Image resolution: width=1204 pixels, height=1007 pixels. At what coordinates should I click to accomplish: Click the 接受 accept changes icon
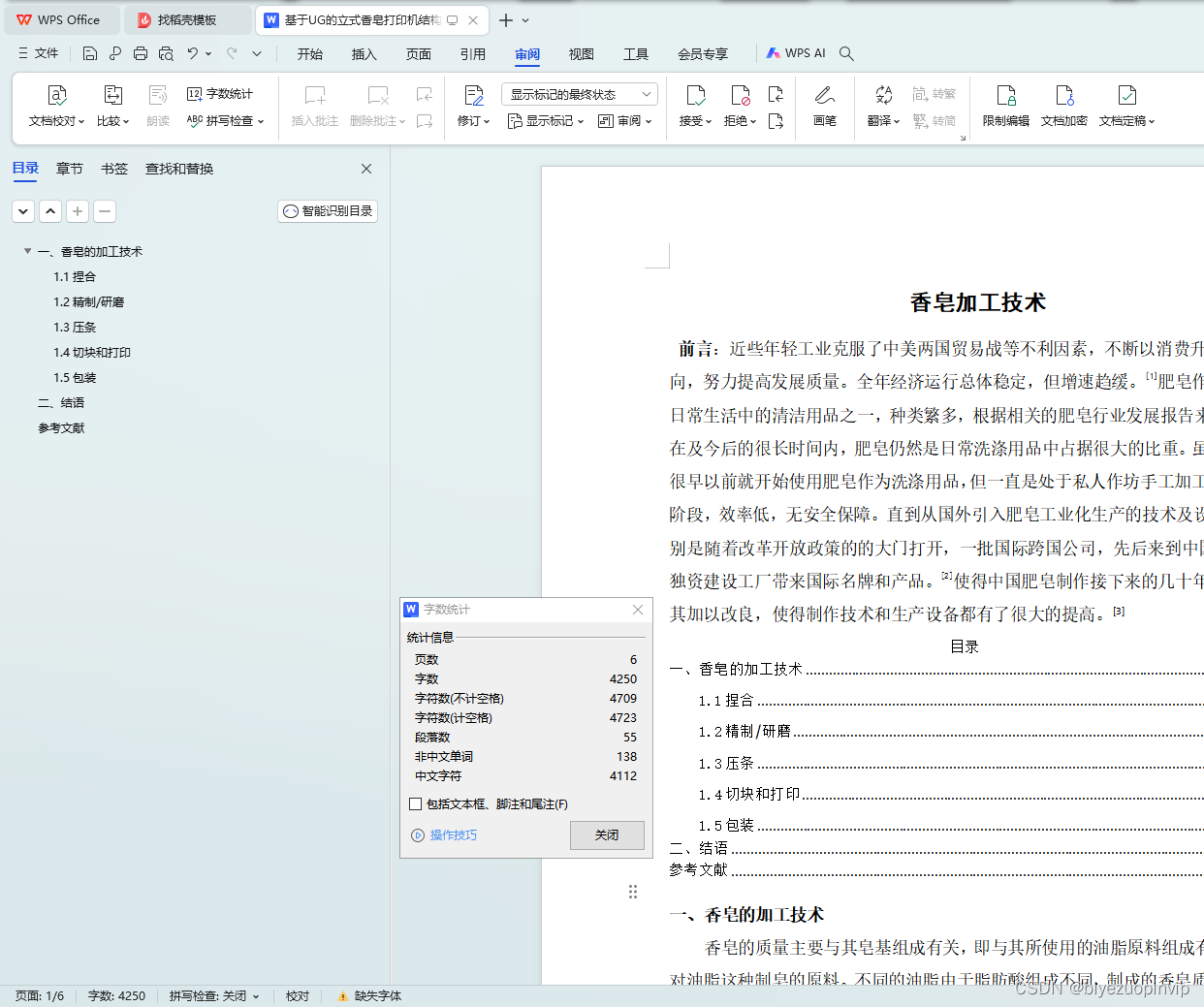pos(695,106)
